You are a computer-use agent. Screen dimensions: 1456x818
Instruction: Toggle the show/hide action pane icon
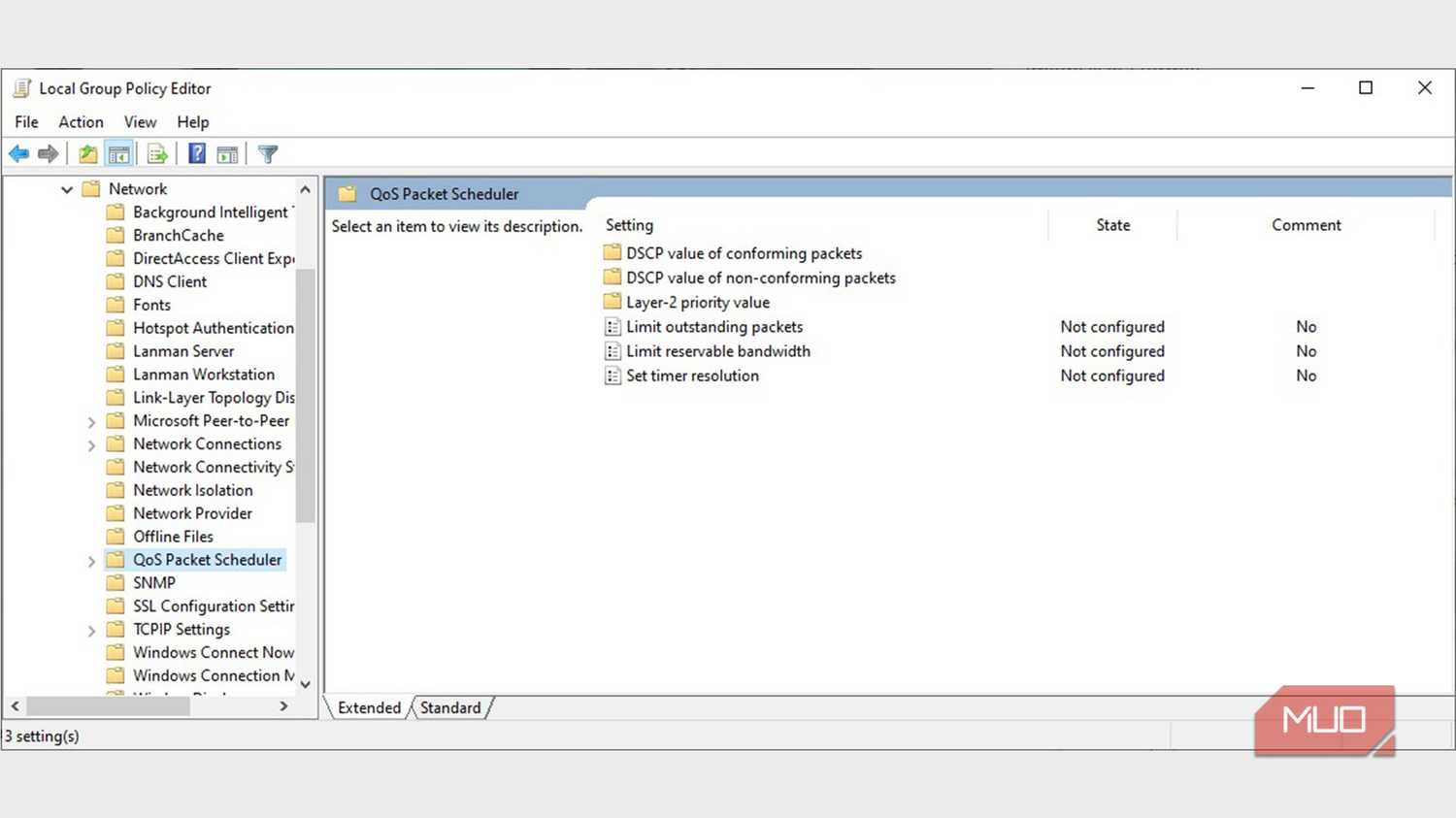pos(227,154)
